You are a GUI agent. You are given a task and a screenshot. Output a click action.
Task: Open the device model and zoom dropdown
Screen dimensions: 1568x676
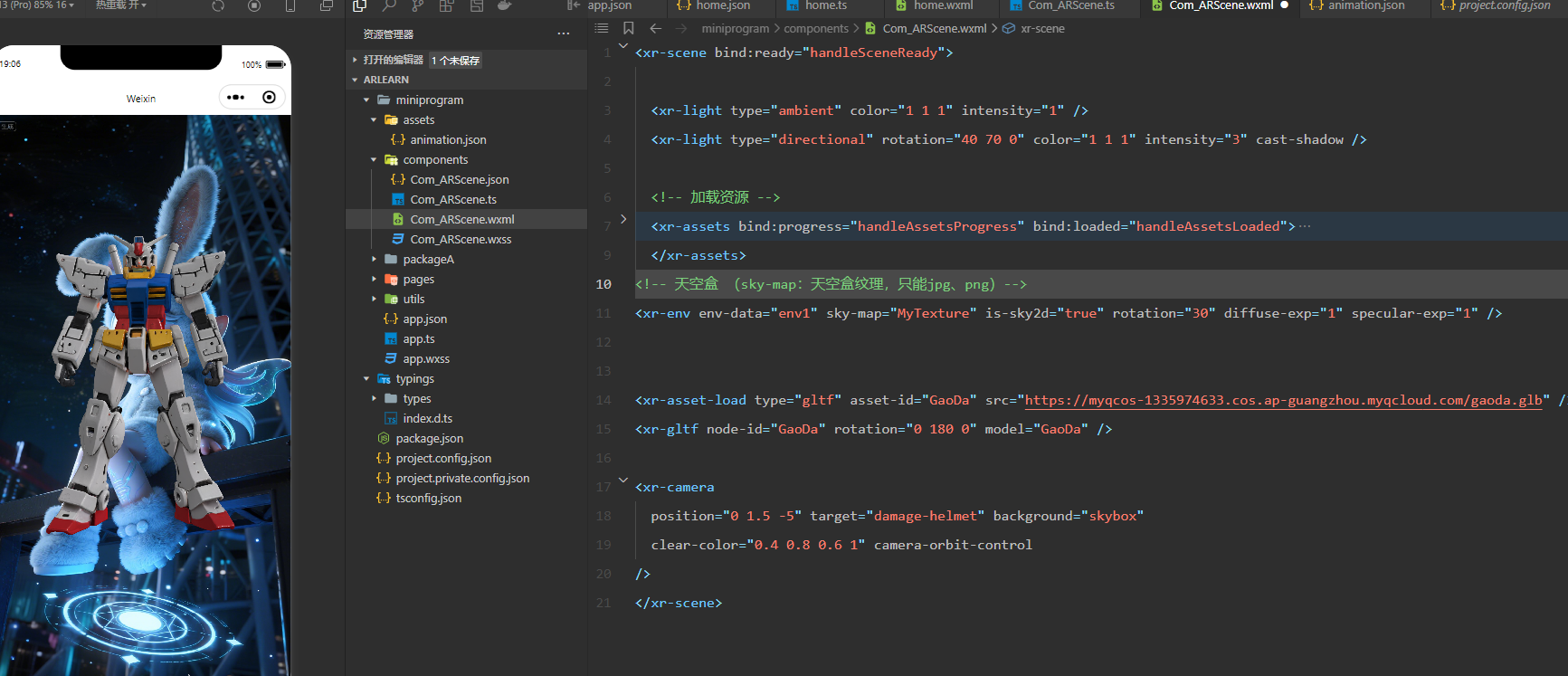click(x=37, y=5)
